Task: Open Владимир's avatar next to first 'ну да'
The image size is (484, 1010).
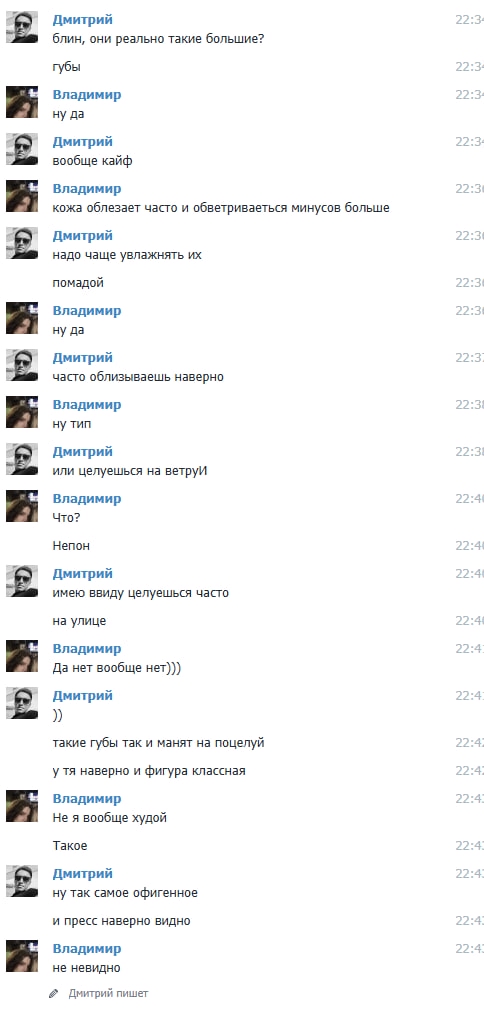Action: (22, 102)
